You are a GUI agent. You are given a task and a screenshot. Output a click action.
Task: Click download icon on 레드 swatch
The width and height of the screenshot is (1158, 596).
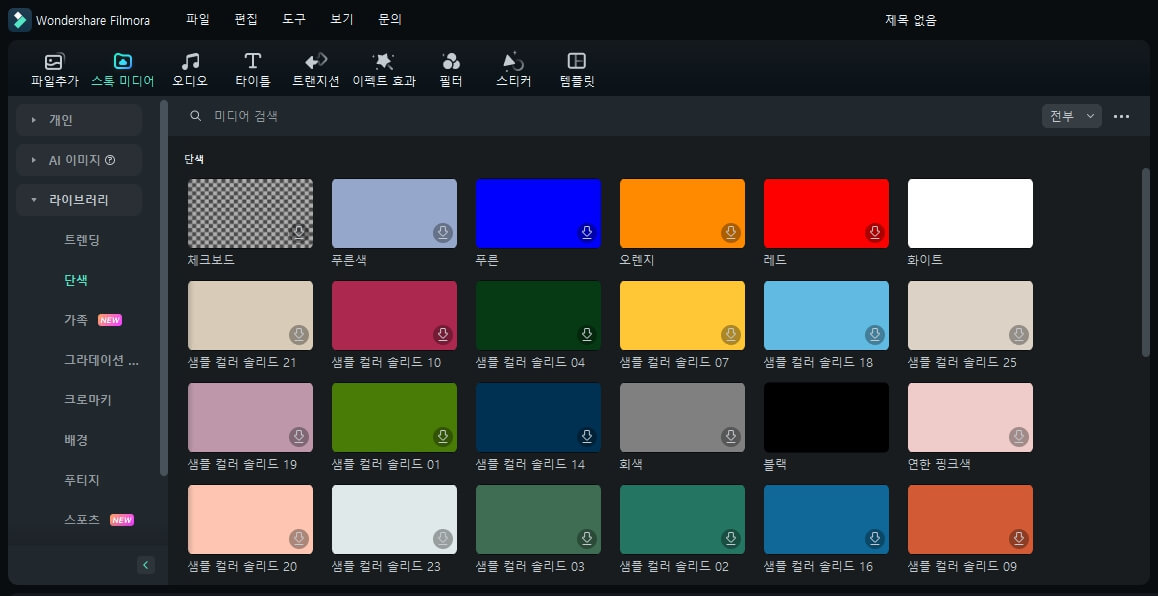tap(874, 233)
